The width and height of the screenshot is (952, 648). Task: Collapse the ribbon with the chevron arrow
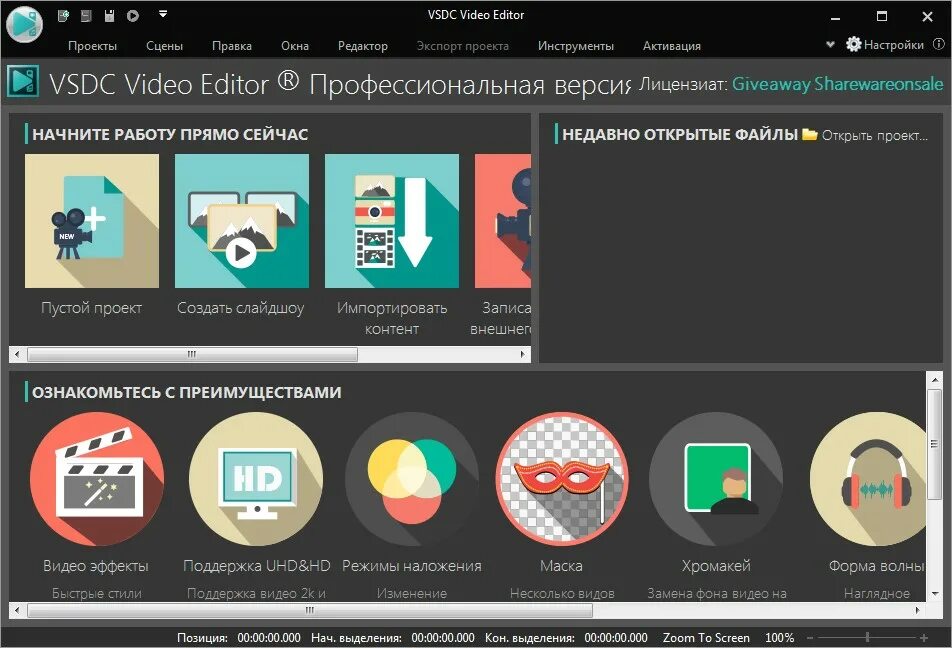[x=830, y=44]
